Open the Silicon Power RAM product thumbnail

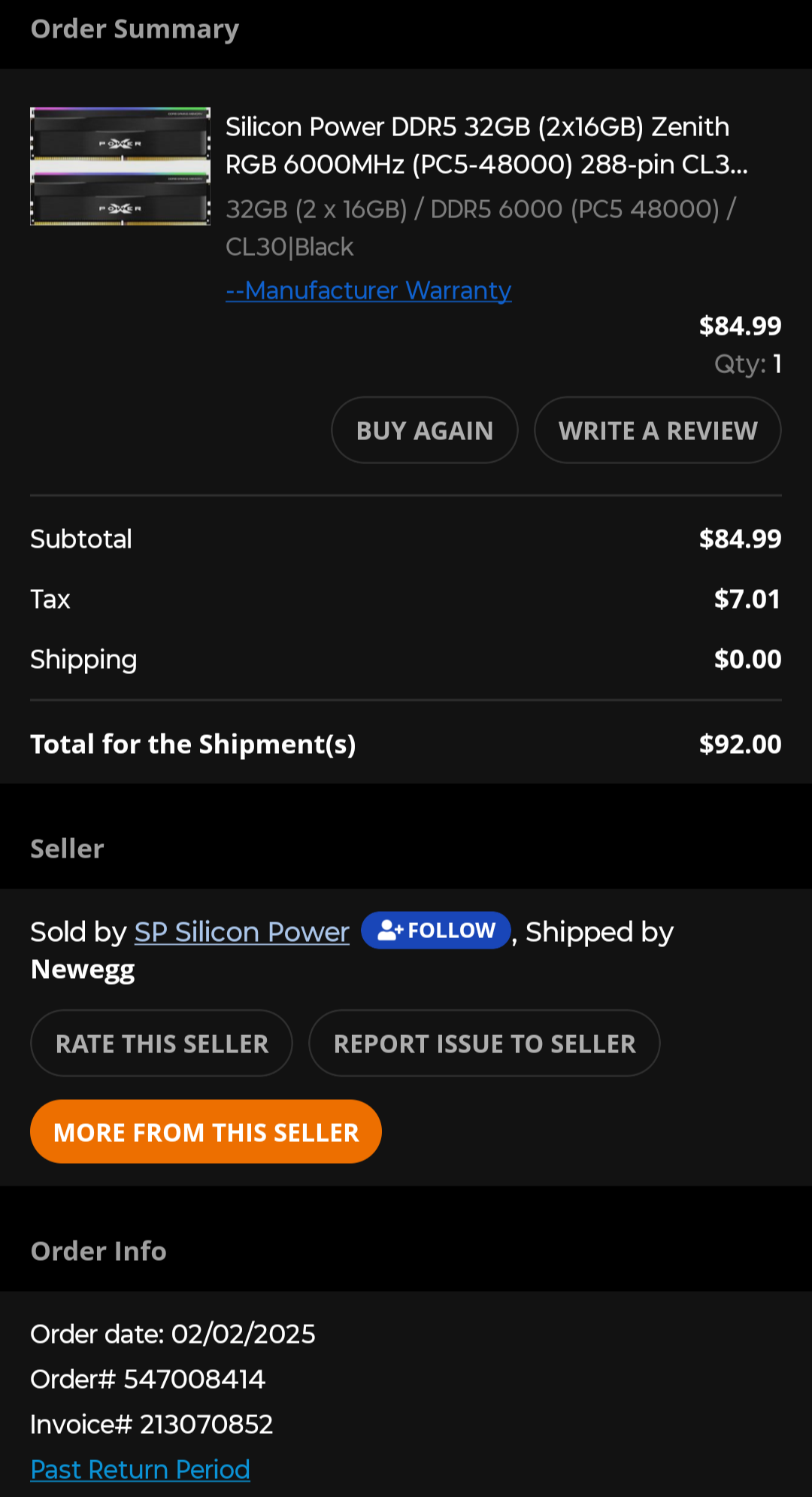pyautogui.click(x=120, y=166)
